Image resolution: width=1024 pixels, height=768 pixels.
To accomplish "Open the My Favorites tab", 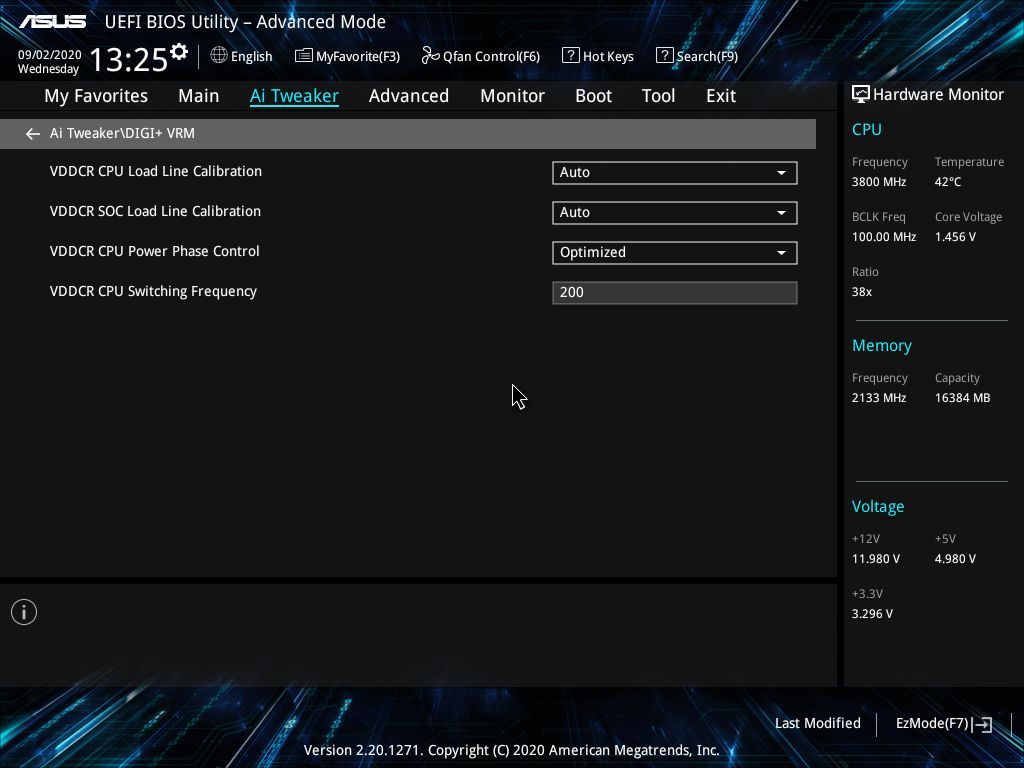I will coord(96,96).
